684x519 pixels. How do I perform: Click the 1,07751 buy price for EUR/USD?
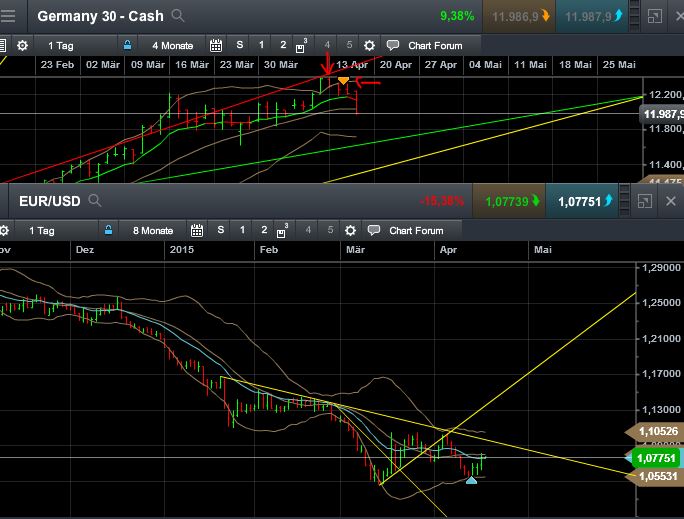pos(581,201)
